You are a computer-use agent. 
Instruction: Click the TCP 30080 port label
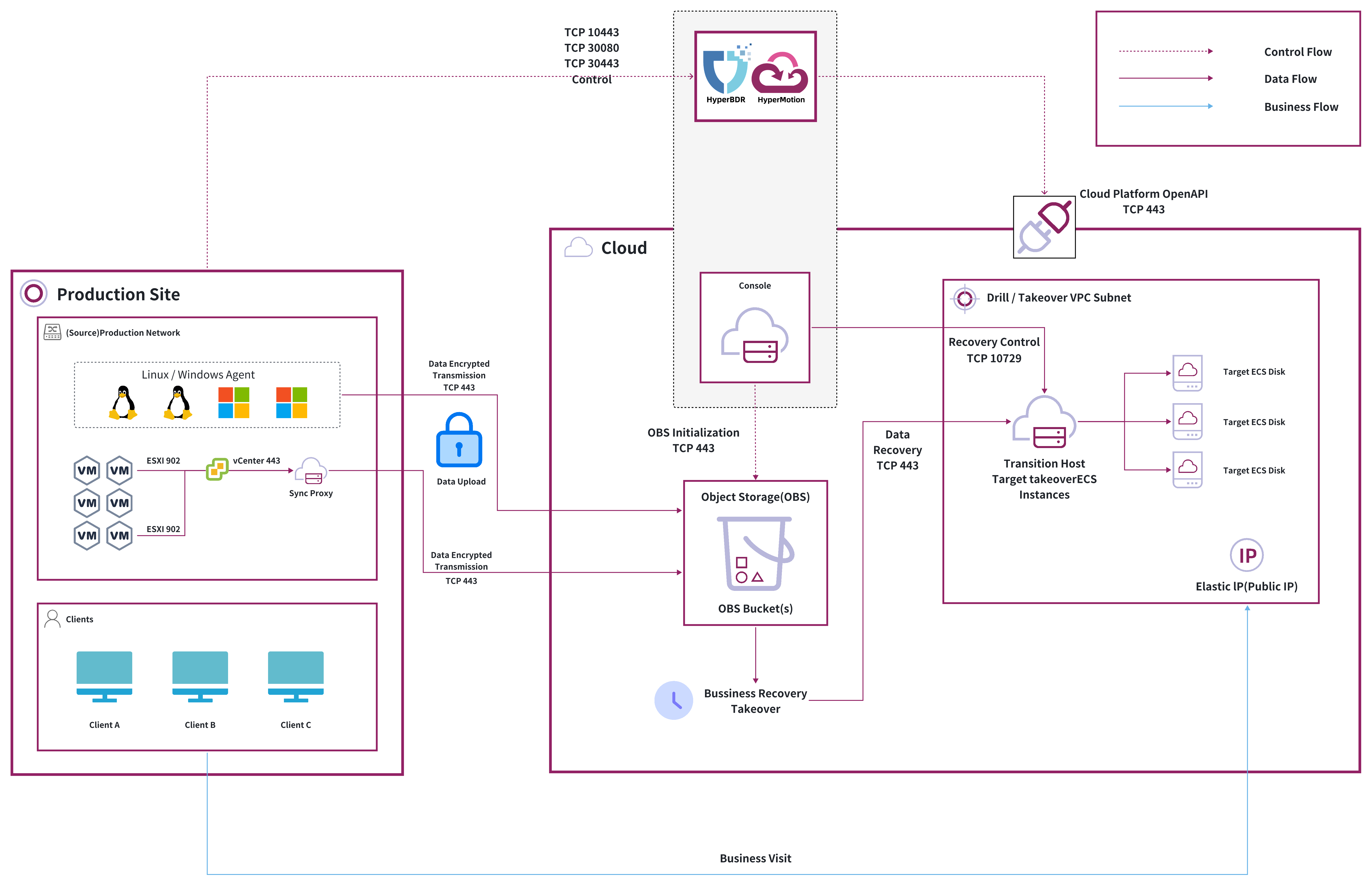coord(592,48)
